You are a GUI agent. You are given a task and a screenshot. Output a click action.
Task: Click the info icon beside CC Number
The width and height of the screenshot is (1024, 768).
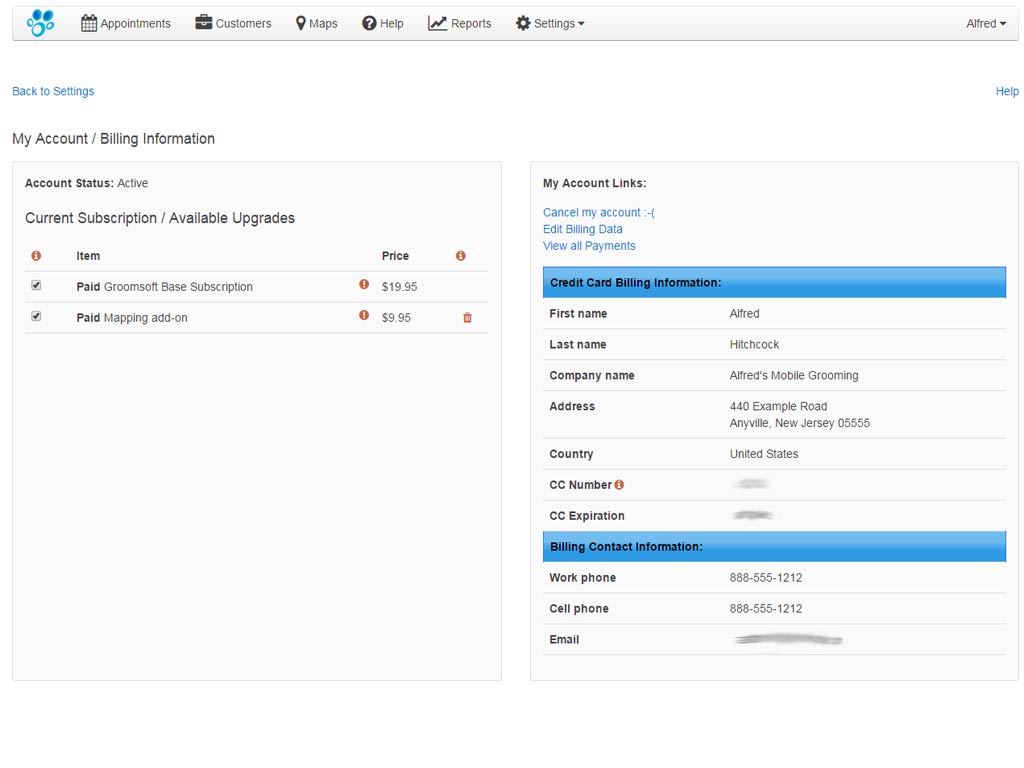(x=619, y=485)
